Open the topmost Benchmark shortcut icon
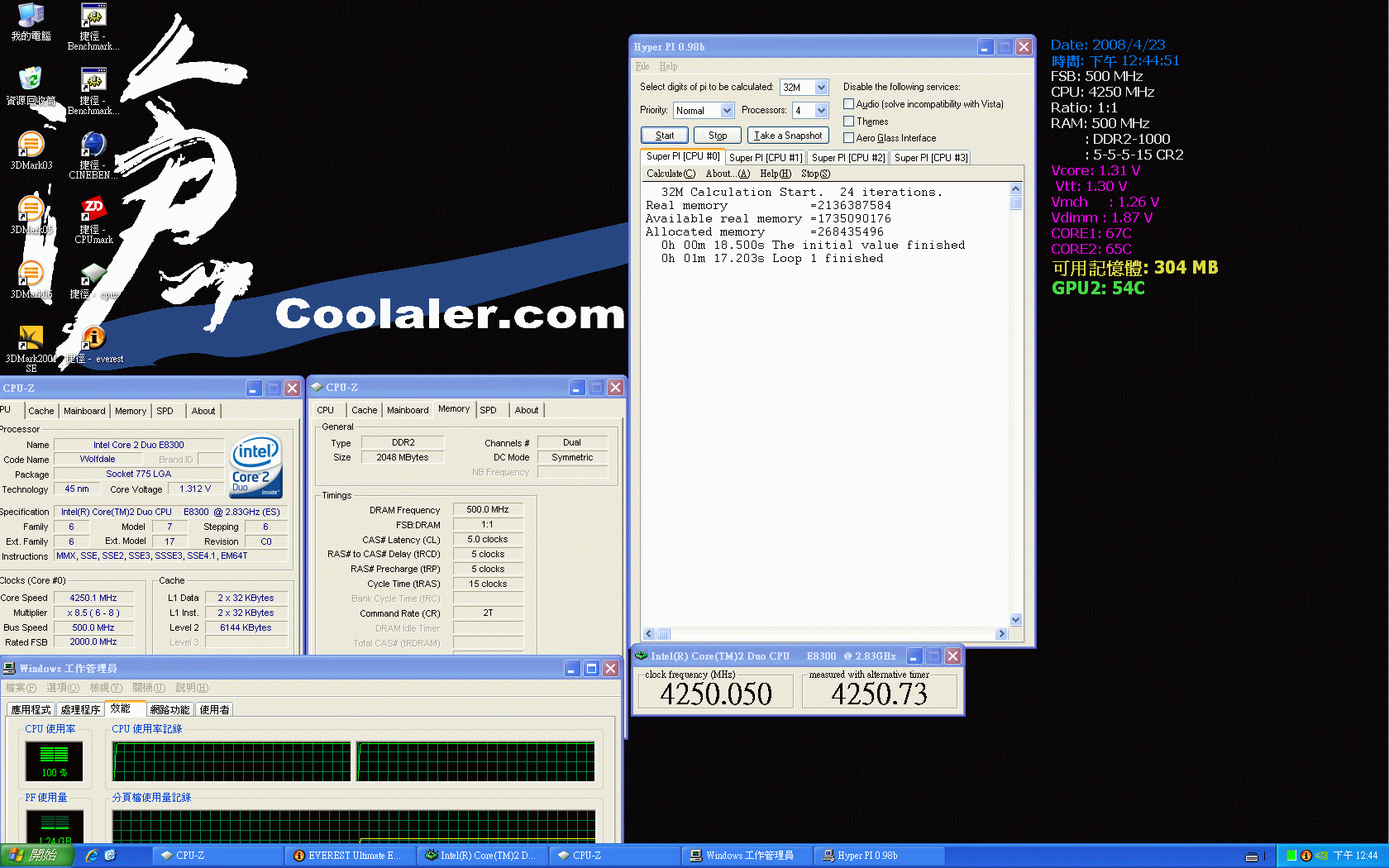The width and height of the screenshot is (1389, 868). coord(93,26)
